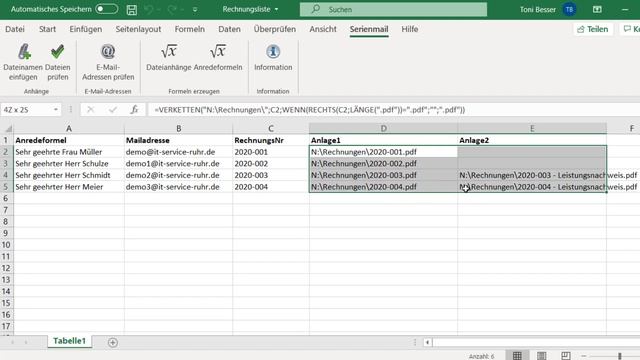
Task: Open the Start ribbon tab
Action: (x=47, y=29)
